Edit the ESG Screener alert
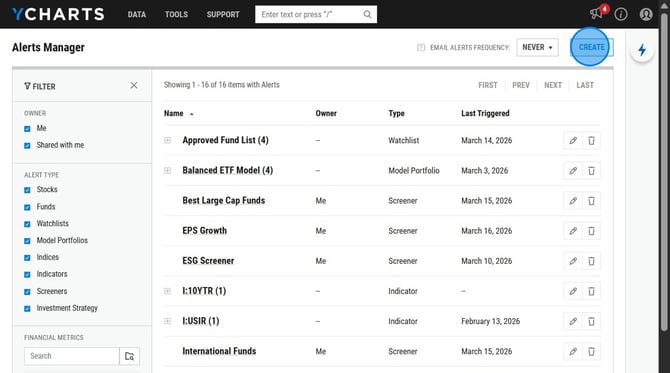Image resolution: width=670 pixels, height=373 pixels. [x=573, y=261]
